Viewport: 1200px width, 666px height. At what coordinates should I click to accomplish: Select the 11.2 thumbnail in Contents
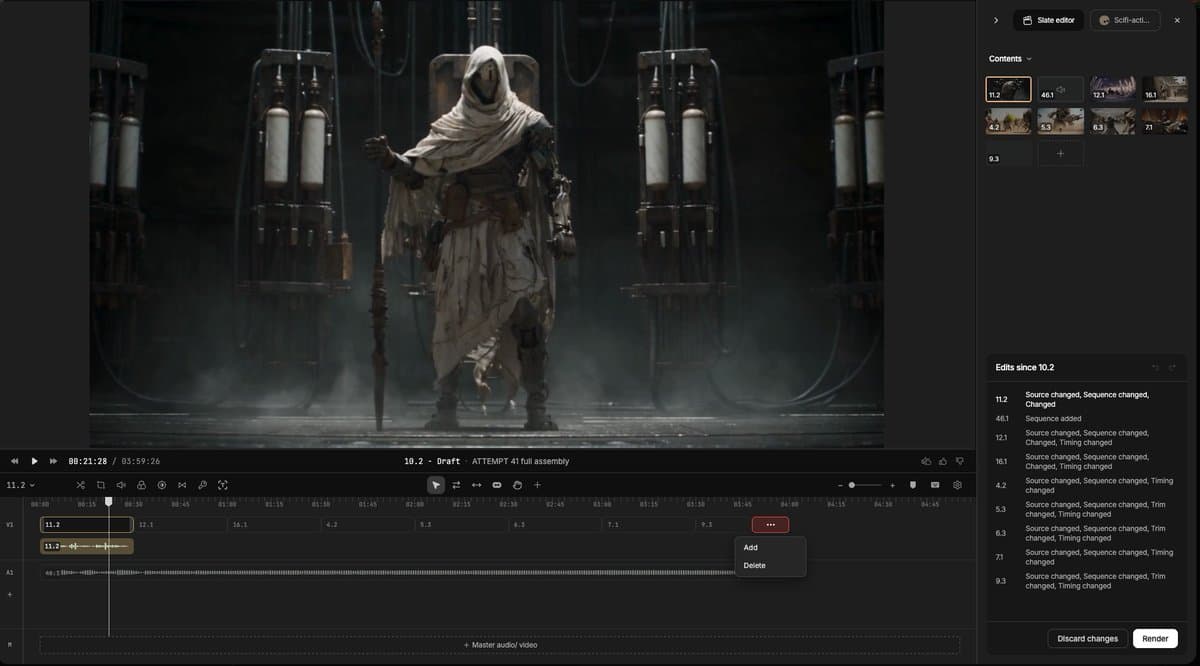[x=1008, y=89]
